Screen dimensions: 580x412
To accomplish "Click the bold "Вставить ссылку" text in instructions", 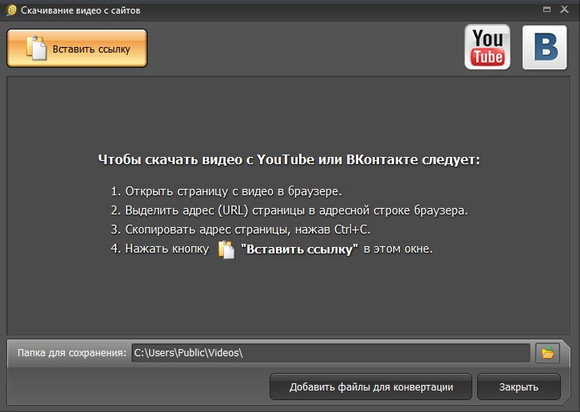I will pyautogui.click(x=299, y=249).
